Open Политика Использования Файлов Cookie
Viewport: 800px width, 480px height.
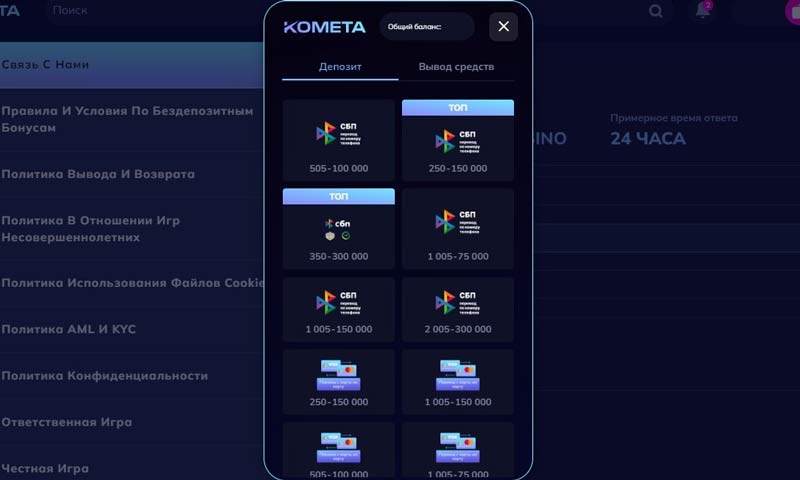[132, 283]
